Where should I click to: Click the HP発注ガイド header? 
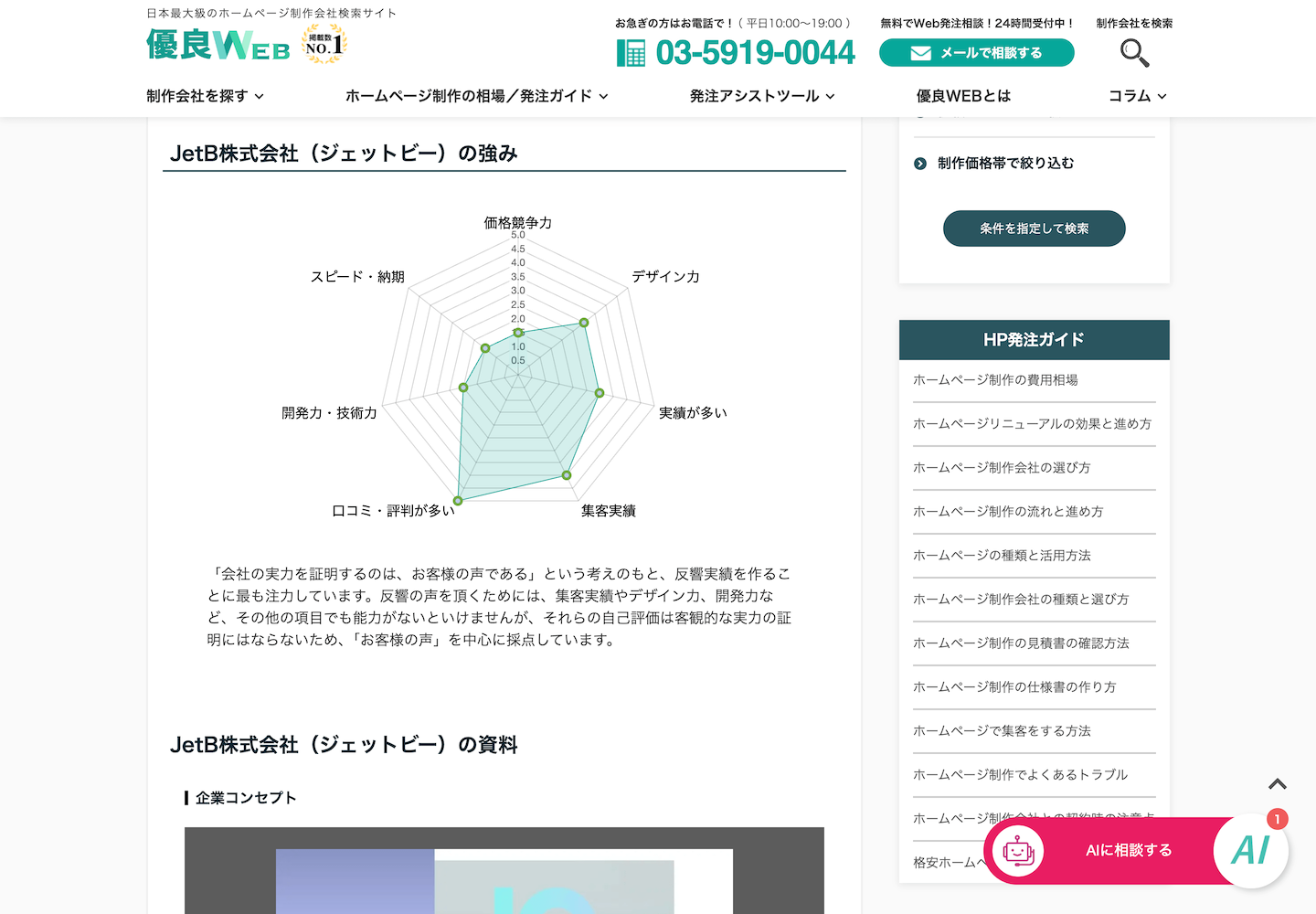click(1035, 340)
